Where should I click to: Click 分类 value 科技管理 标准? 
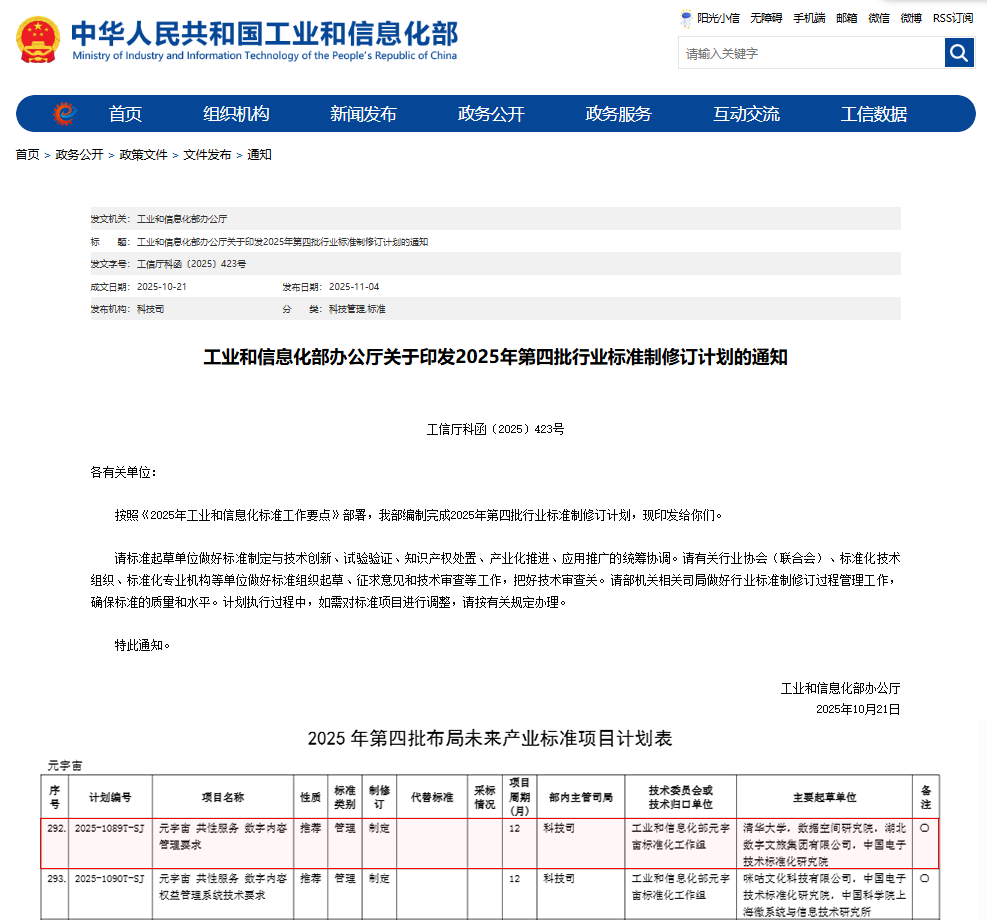(357, 309)
